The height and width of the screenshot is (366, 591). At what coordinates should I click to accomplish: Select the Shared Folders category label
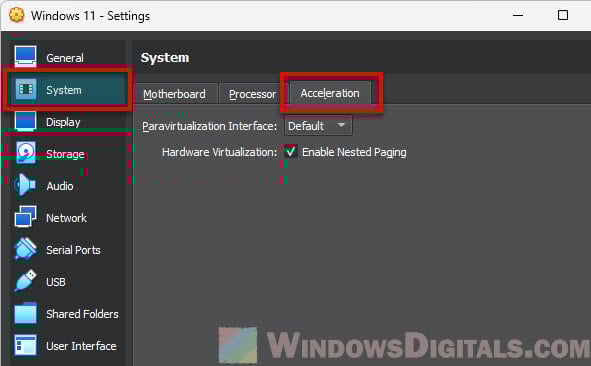[82, 314]
